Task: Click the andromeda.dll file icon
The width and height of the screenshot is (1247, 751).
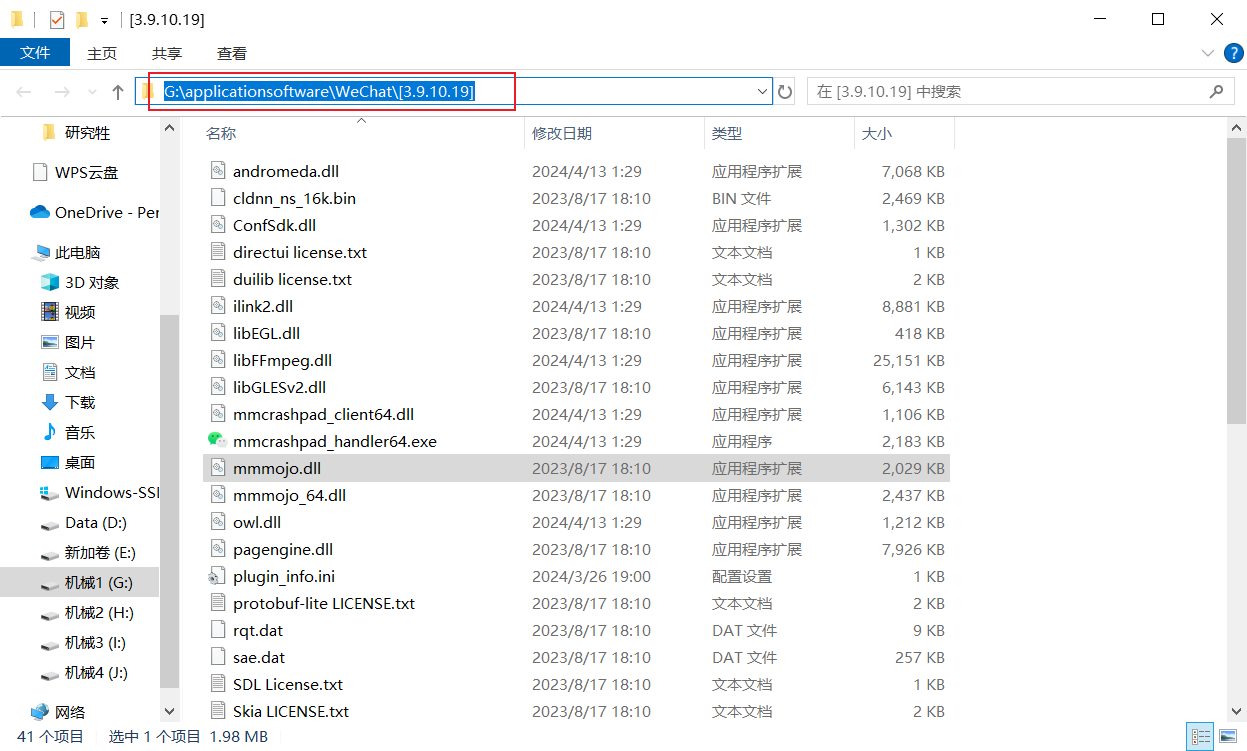Action: 218,171
